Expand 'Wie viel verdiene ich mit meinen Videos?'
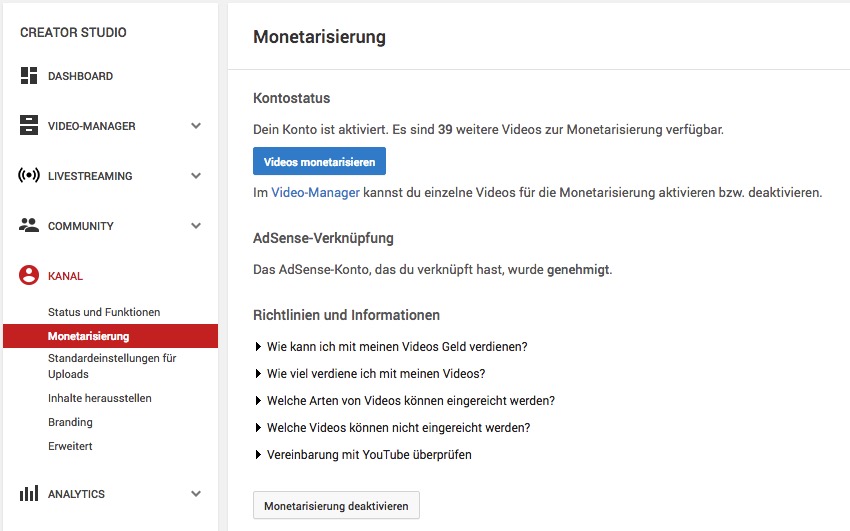This screenshot has width=850, height=531. click(x=370, y=374)
